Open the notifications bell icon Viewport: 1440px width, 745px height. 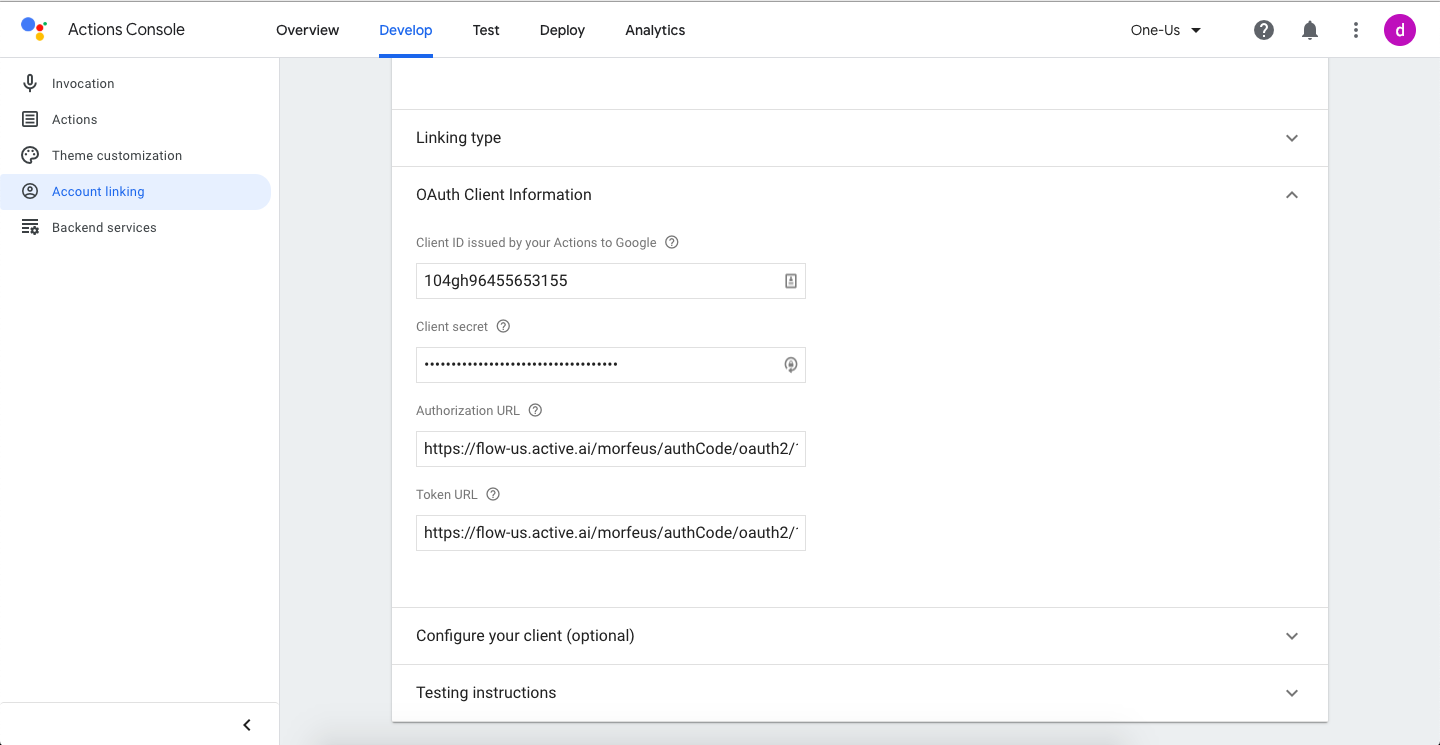point(1310,30)
